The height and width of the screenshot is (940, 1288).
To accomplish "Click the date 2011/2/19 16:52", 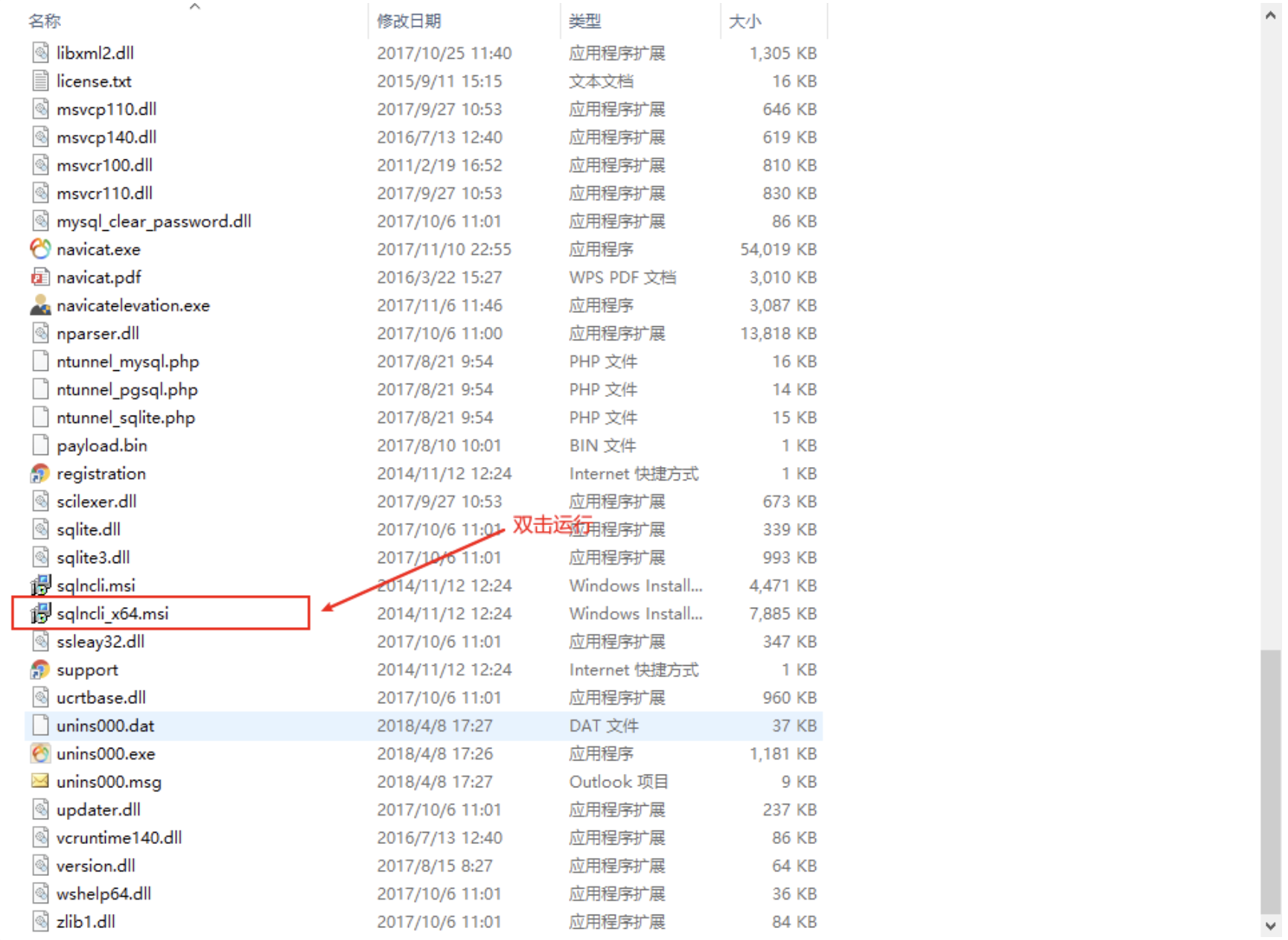I will click(x=439, y=165).
